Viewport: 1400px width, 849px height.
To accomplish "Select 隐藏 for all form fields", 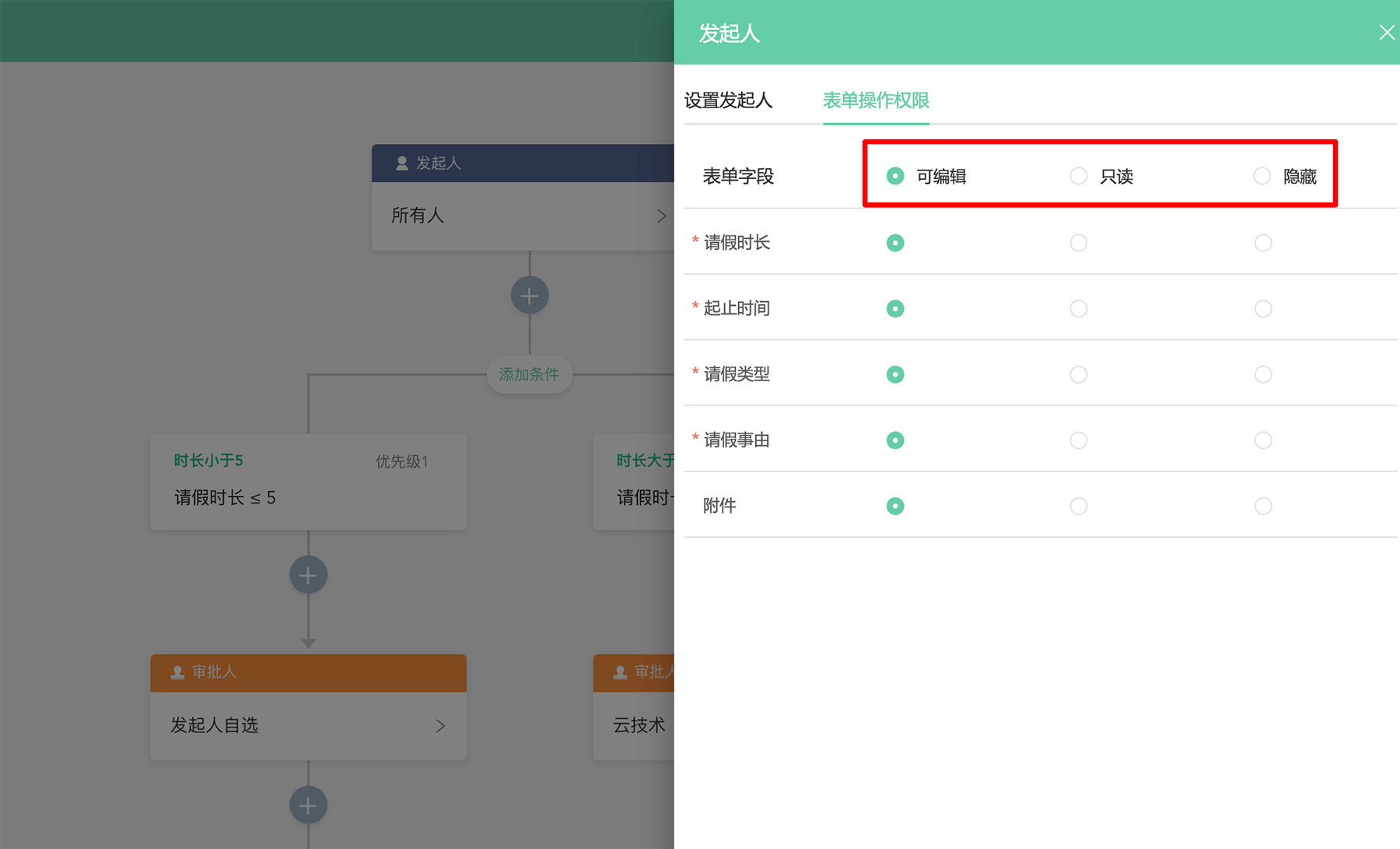I will tap(1262, 176).
